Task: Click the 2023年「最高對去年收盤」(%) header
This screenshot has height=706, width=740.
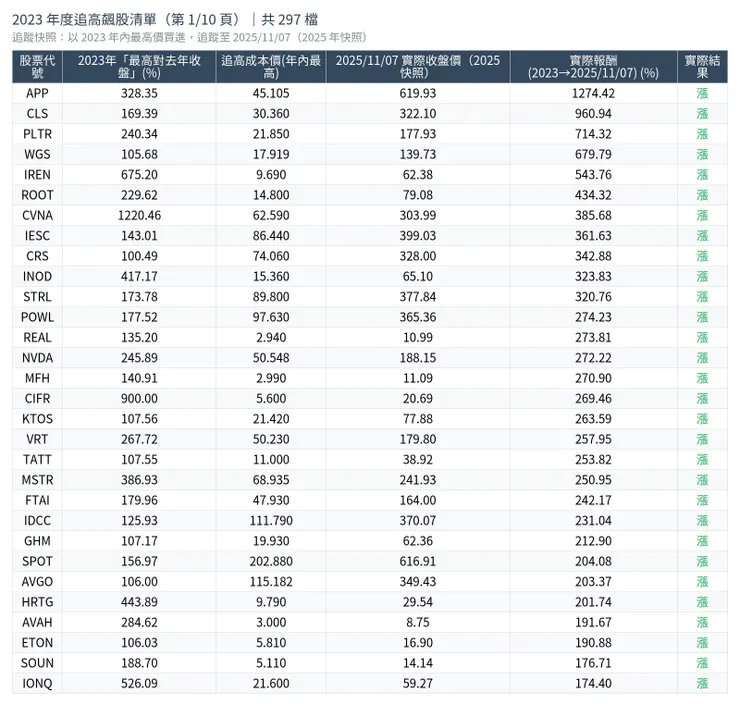Action: [x=138, y=66]
